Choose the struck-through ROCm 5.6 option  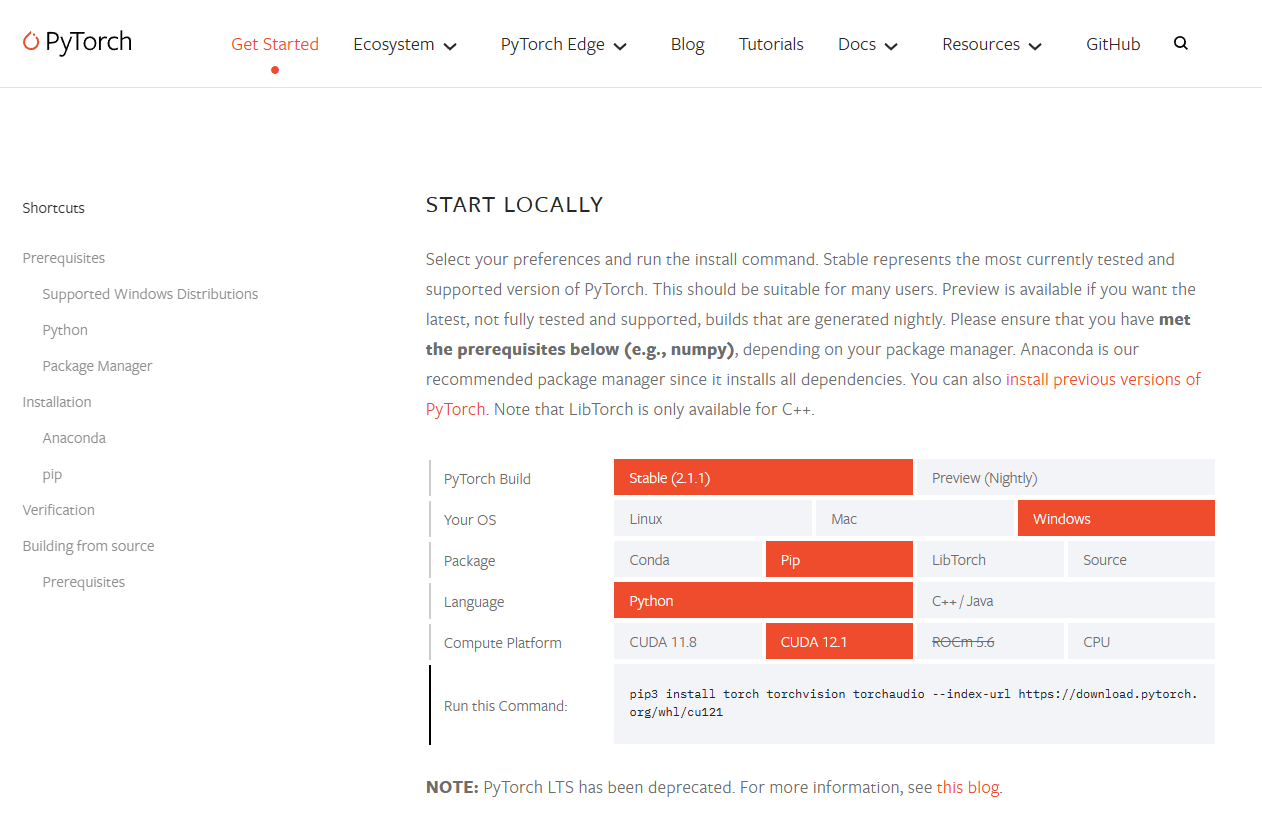990,641
